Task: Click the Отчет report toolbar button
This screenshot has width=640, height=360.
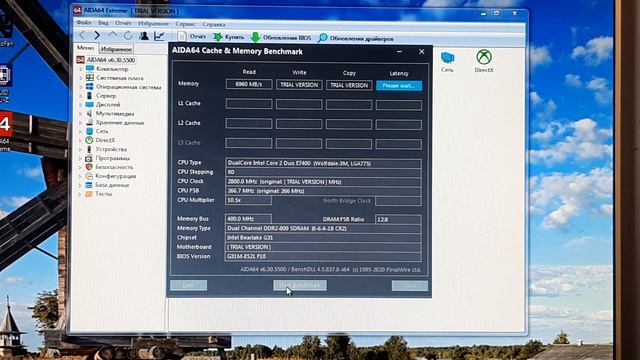Action: [x=192, y=37]
